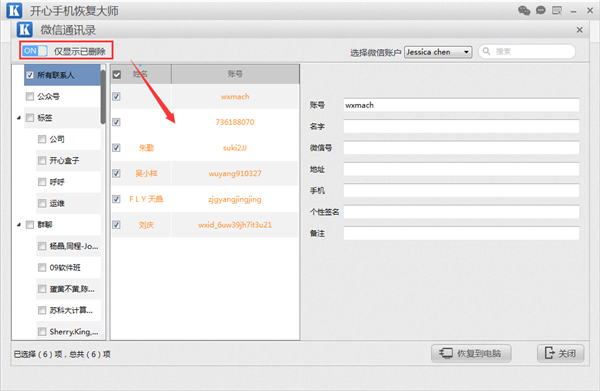Screen dimensions: 600x391
Task: Click the 个性签名 input field
Action: click(461, 212)
